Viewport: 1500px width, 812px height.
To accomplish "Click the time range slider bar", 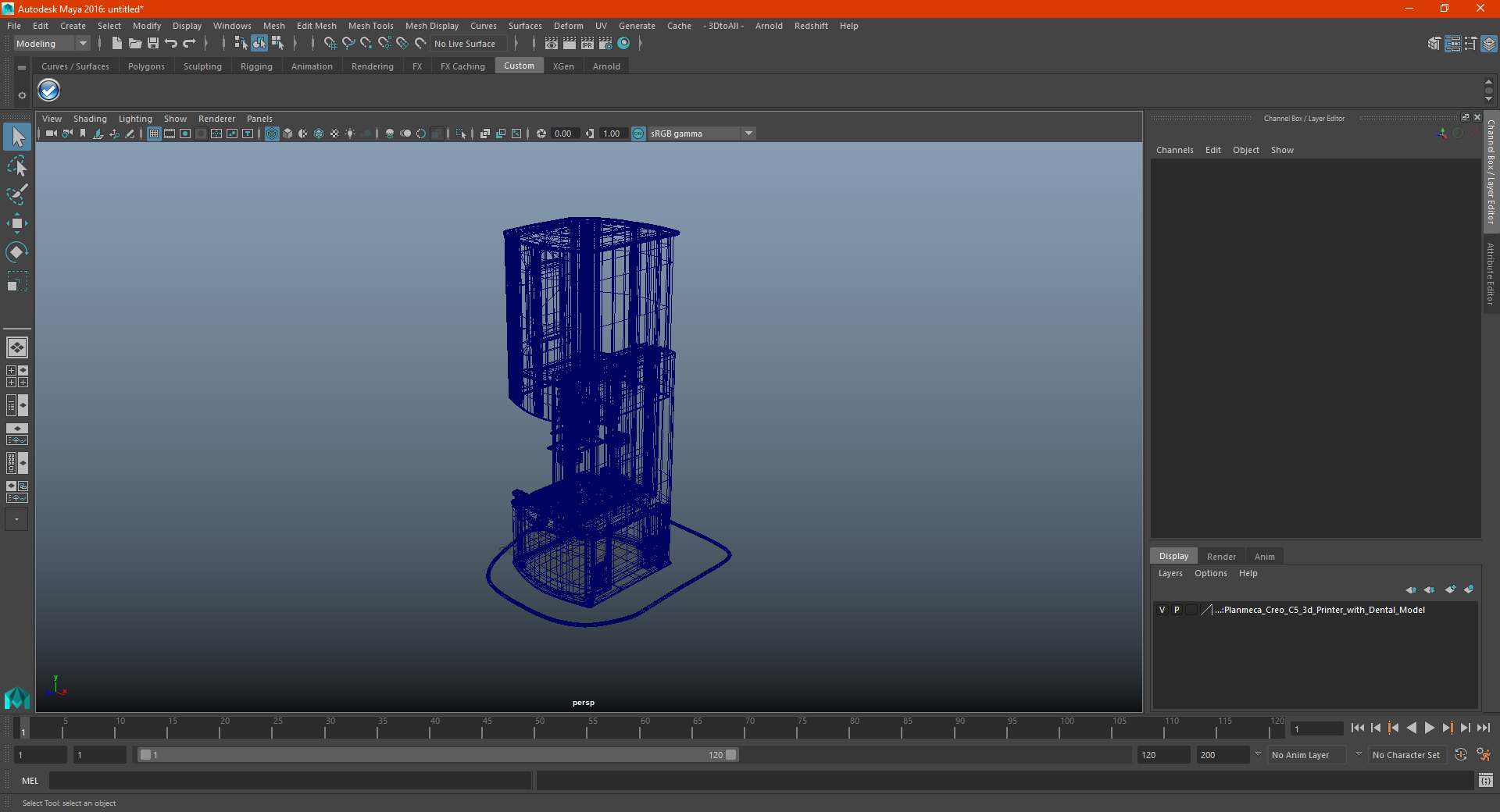I will 437,755.
